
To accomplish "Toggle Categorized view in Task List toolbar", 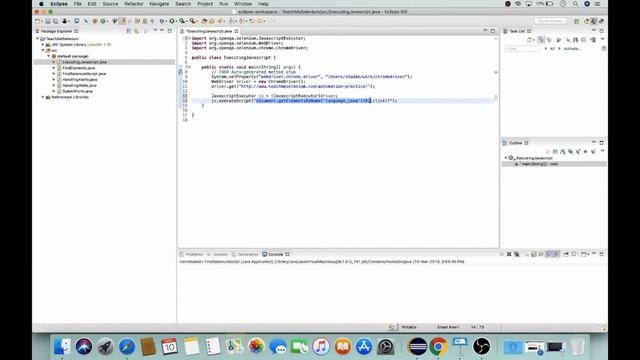I will (541, 40).
